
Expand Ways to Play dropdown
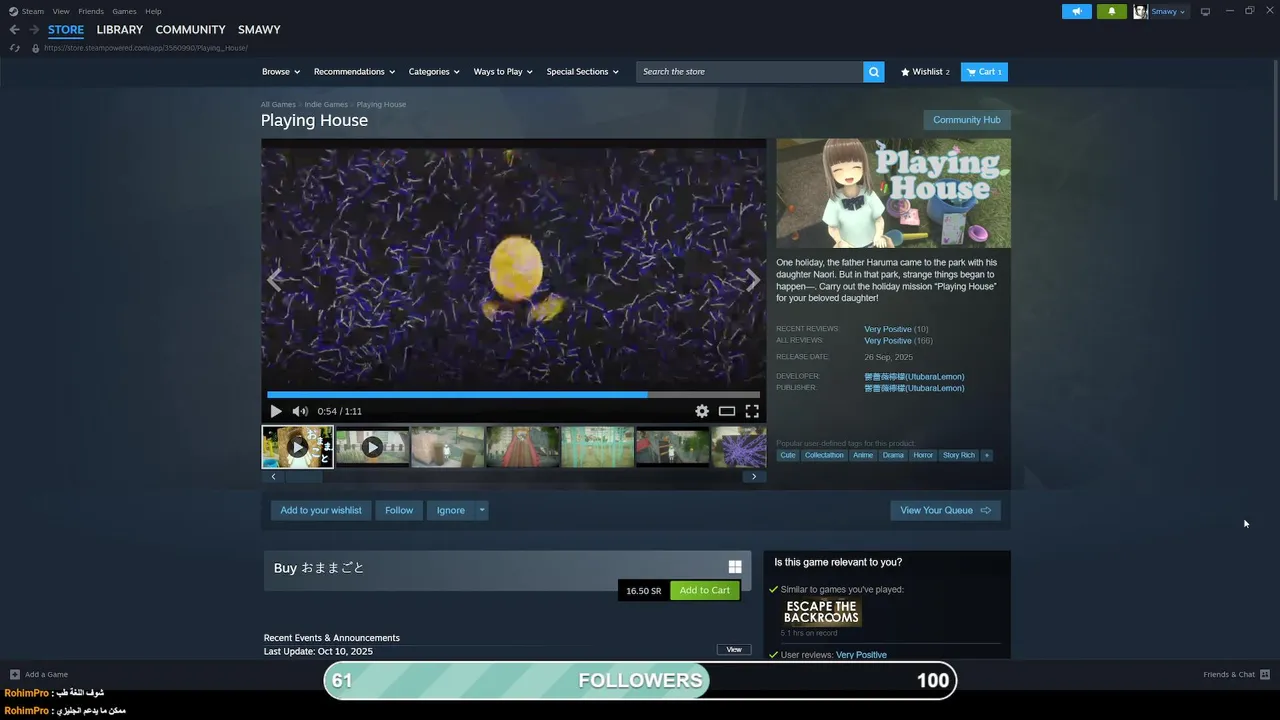pos(503,72)
